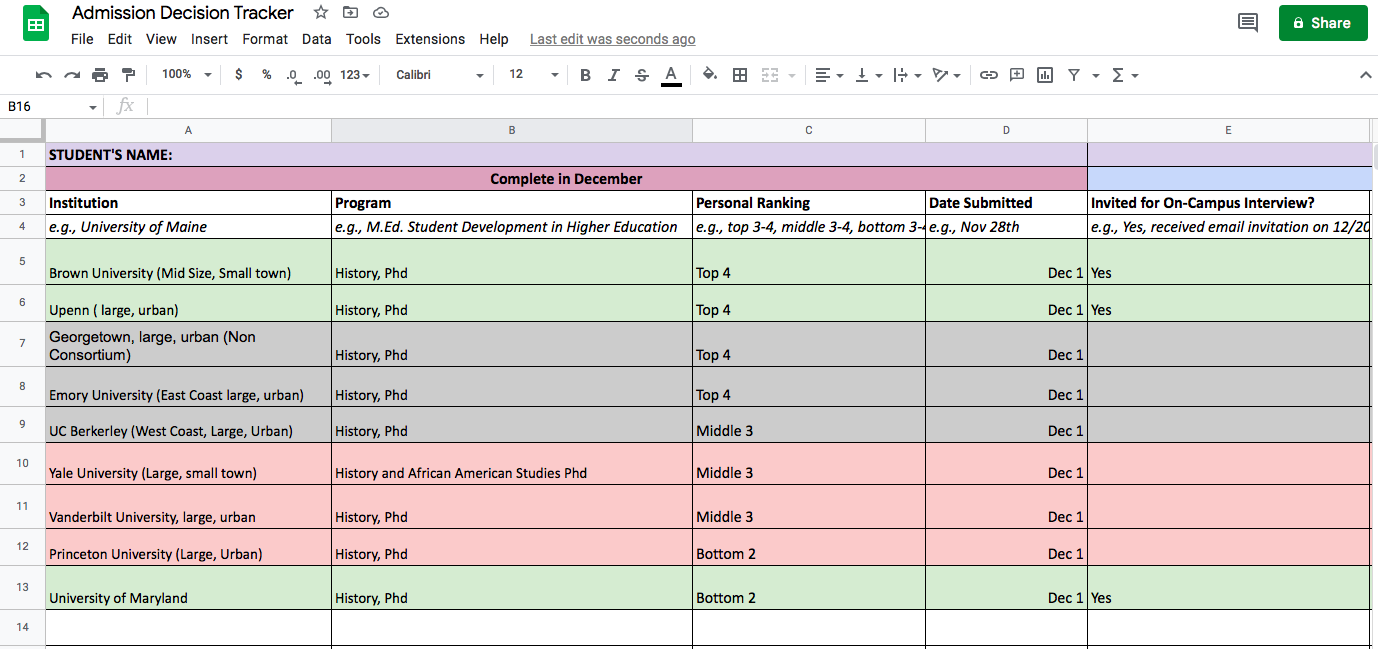Click the create filter icon

pyautogui.click(x=1071, y=74)
